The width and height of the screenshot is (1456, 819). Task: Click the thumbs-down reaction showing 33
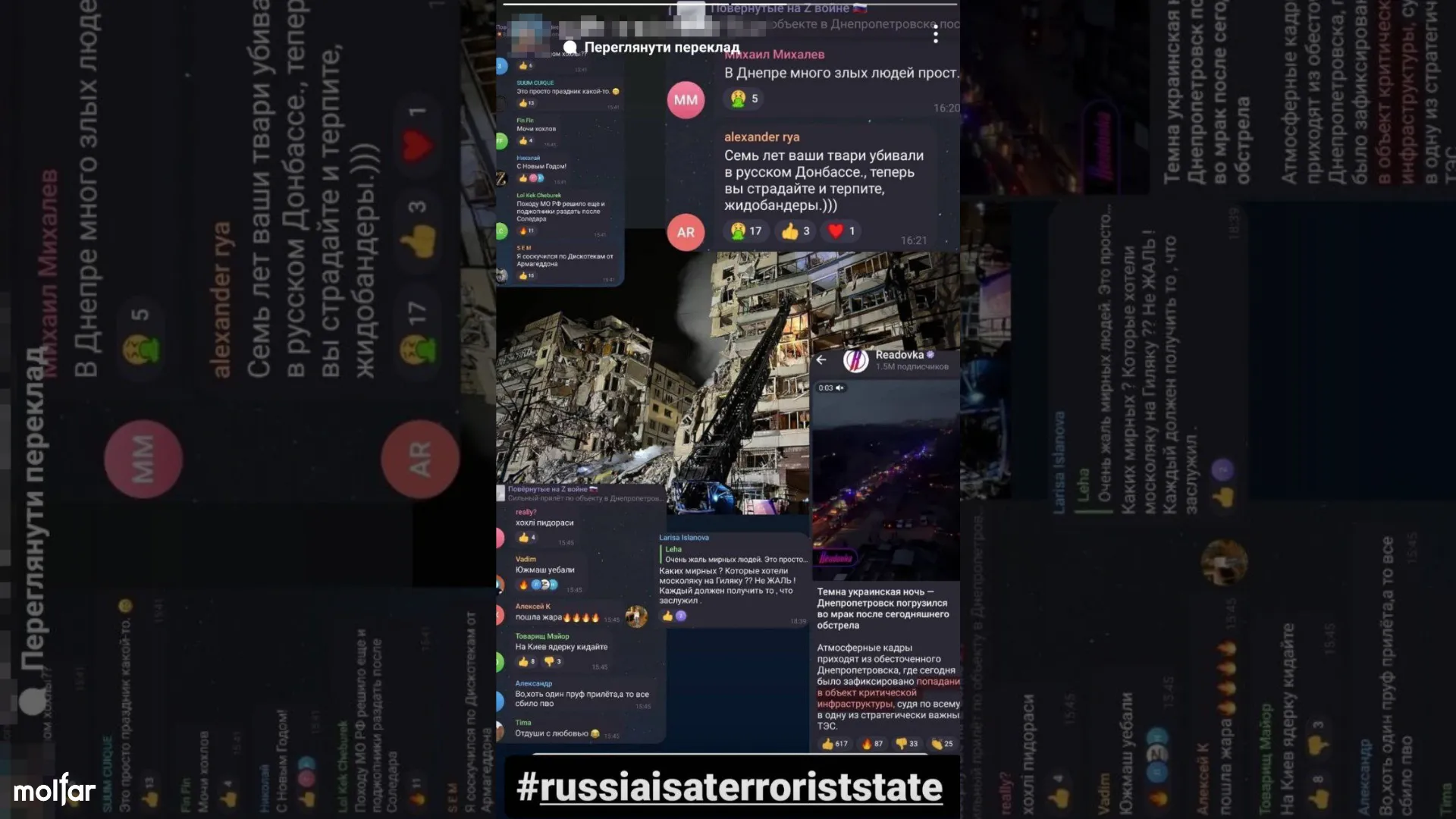click(x=907, y=744)
